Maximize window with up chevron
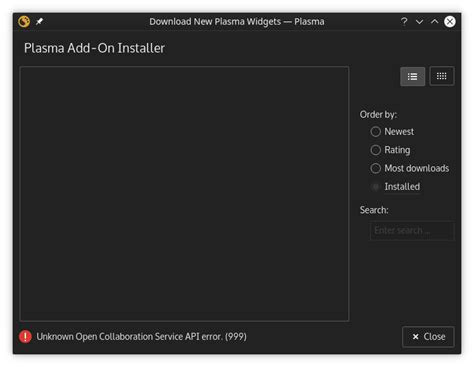The image size is (474, 367). tap(435, 22)
